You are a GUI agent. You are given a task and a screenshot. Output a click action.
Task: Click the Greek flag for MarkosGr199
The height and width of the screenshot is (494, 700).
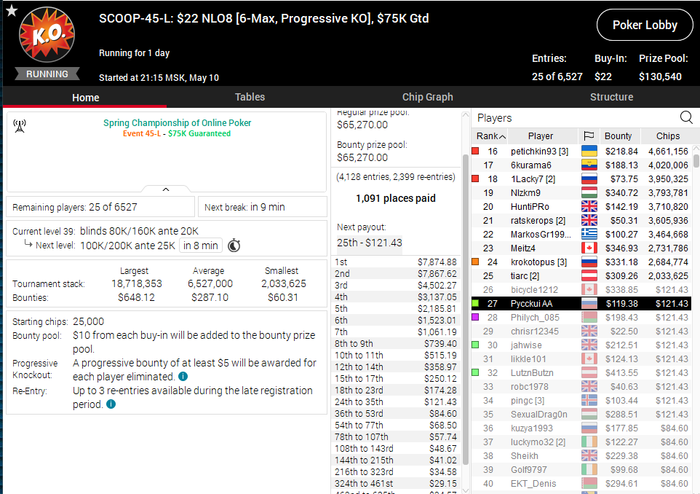(589, 234)
